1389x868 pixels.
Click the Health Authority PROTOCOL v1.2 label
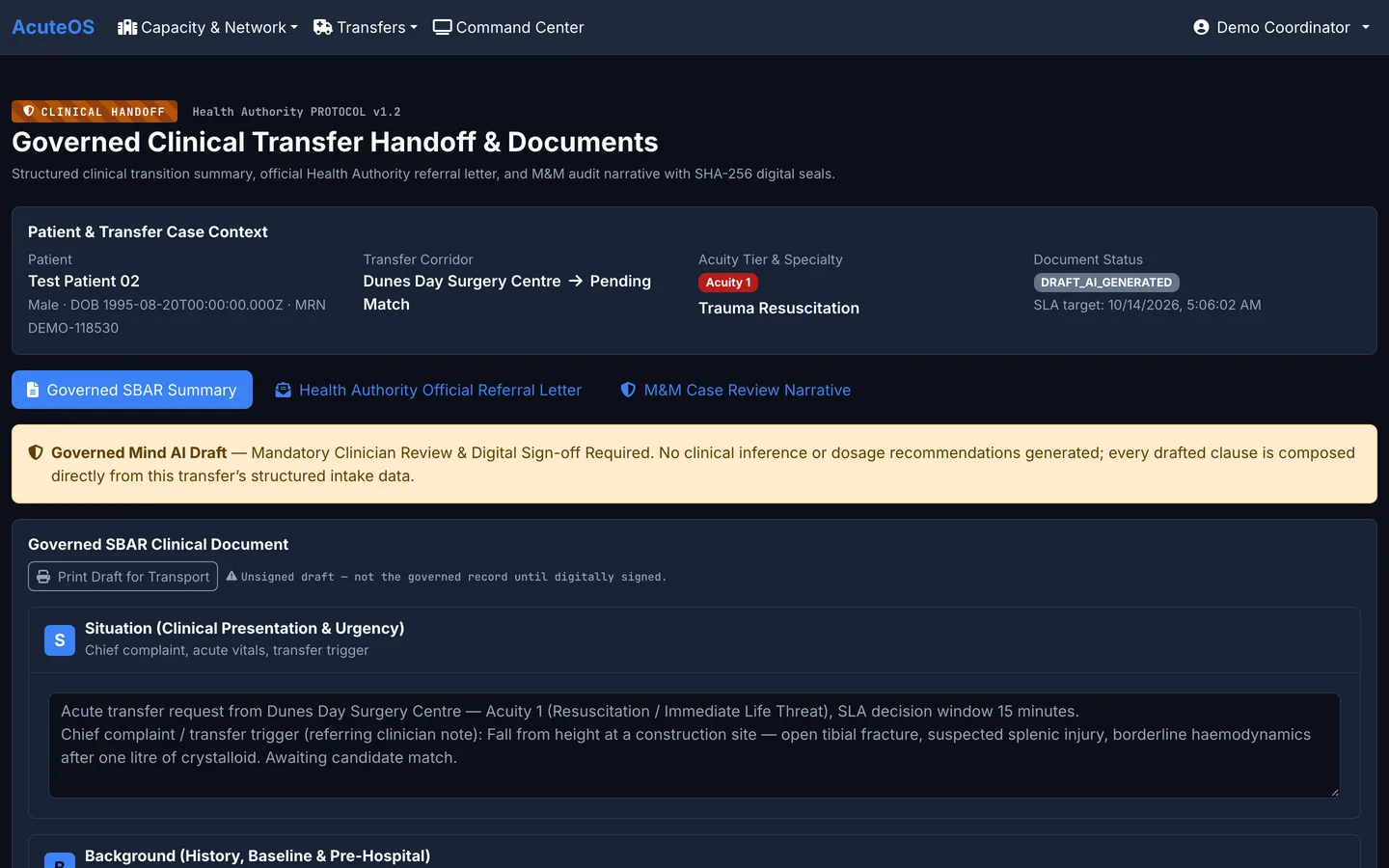[296, 112]
